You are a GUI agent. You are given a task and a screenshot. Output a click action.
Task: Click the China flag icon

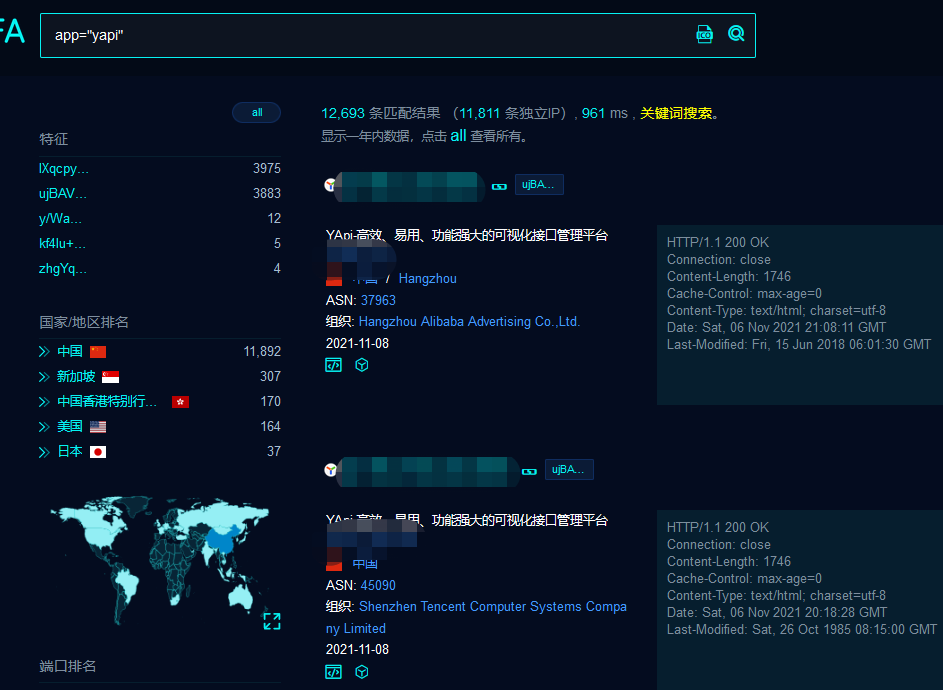[98, 352]
